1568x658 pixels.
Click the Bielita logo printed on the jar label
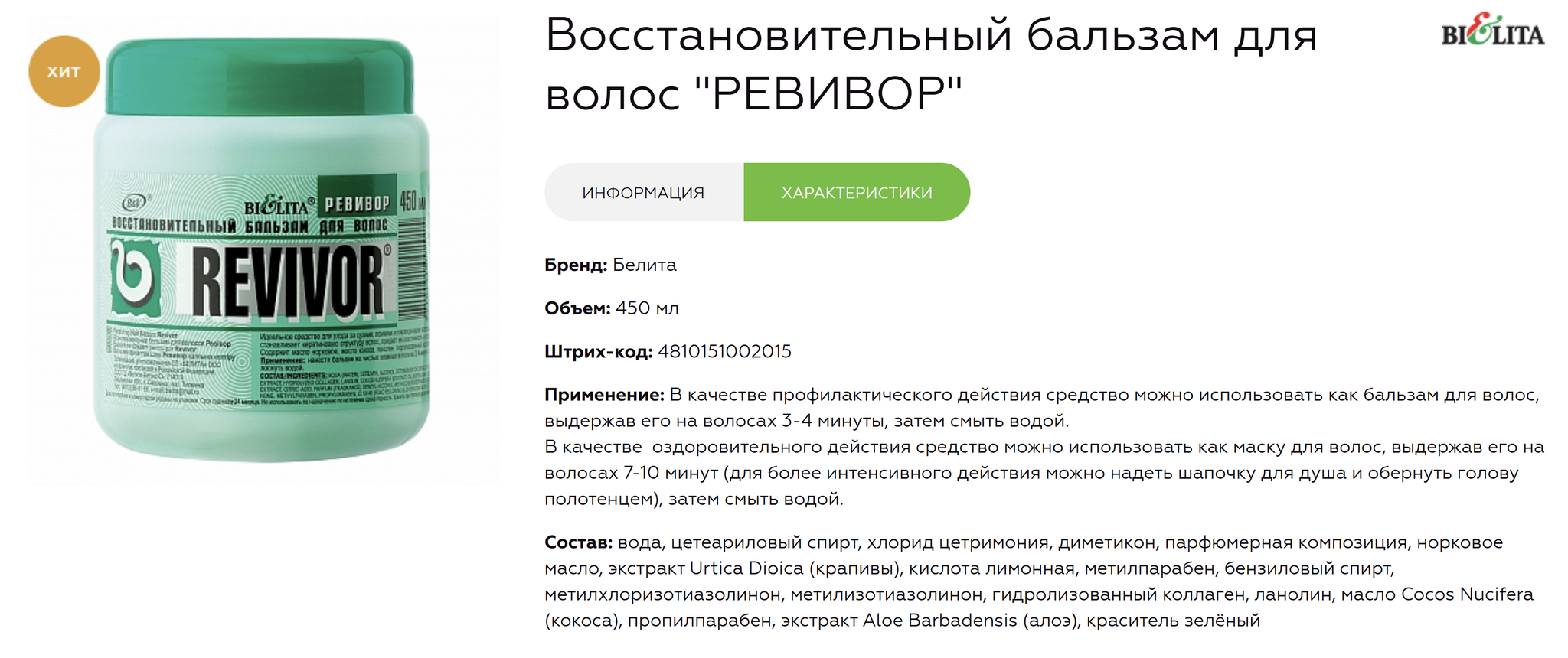coord(277,207)
